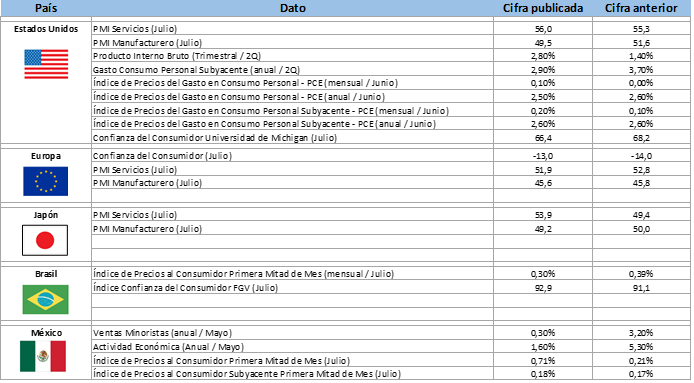The height and width of the screenshot is (383, 694).
Task: Select the 5,30% previous Actividad Económica value
Action: 641,347
